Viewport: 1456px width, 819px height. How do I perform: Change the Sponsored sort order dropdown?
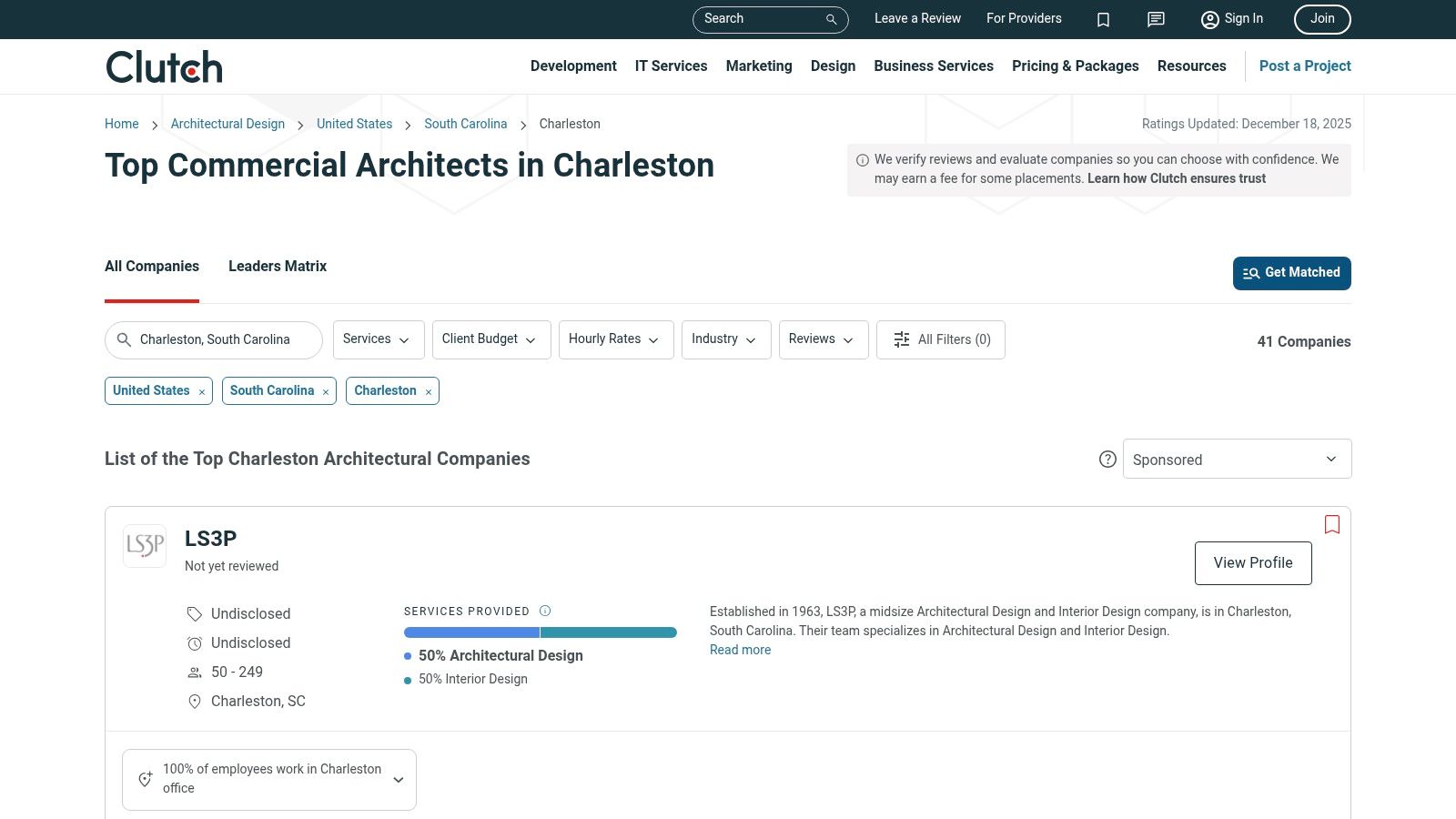click(1237, 459)
